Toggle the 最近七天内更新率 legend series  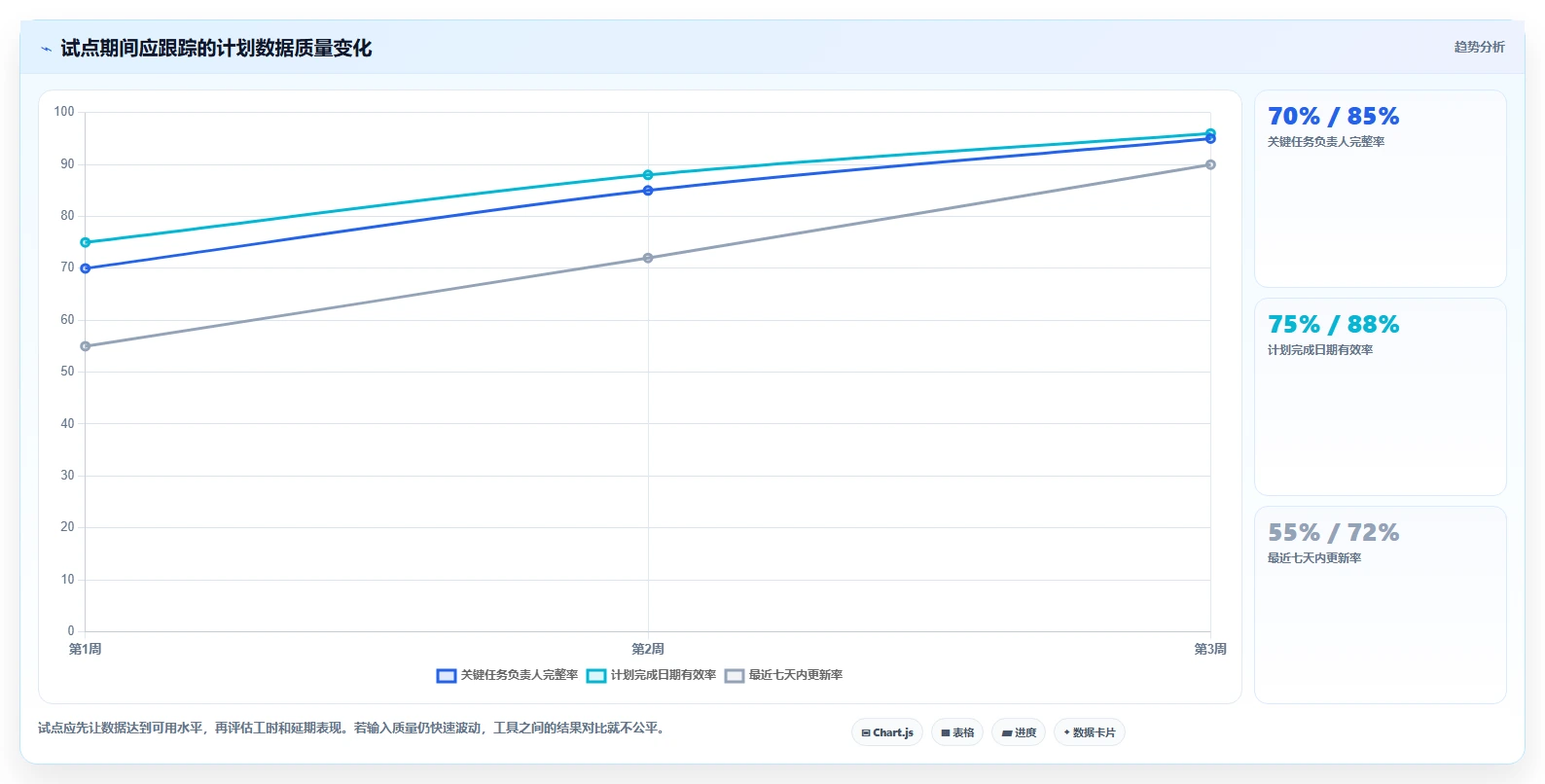(x=783, y=675)
